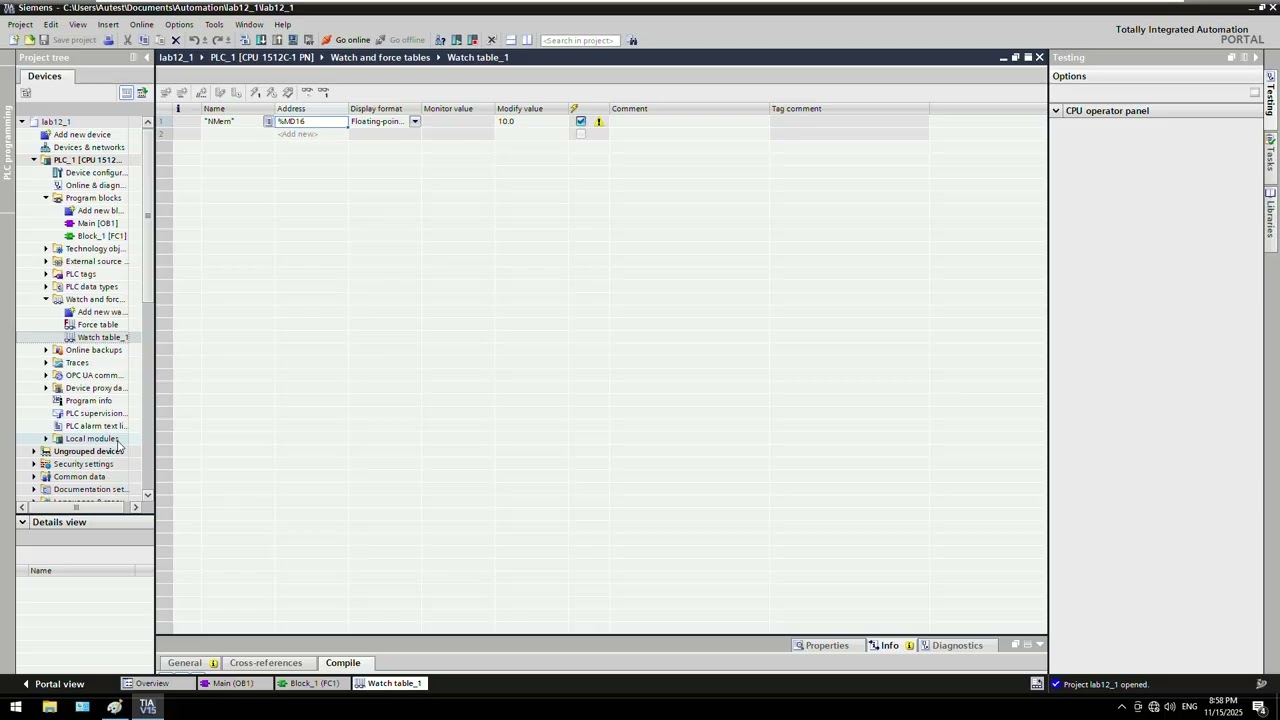
Task: Click the Download to device icon
Action: 261,40
